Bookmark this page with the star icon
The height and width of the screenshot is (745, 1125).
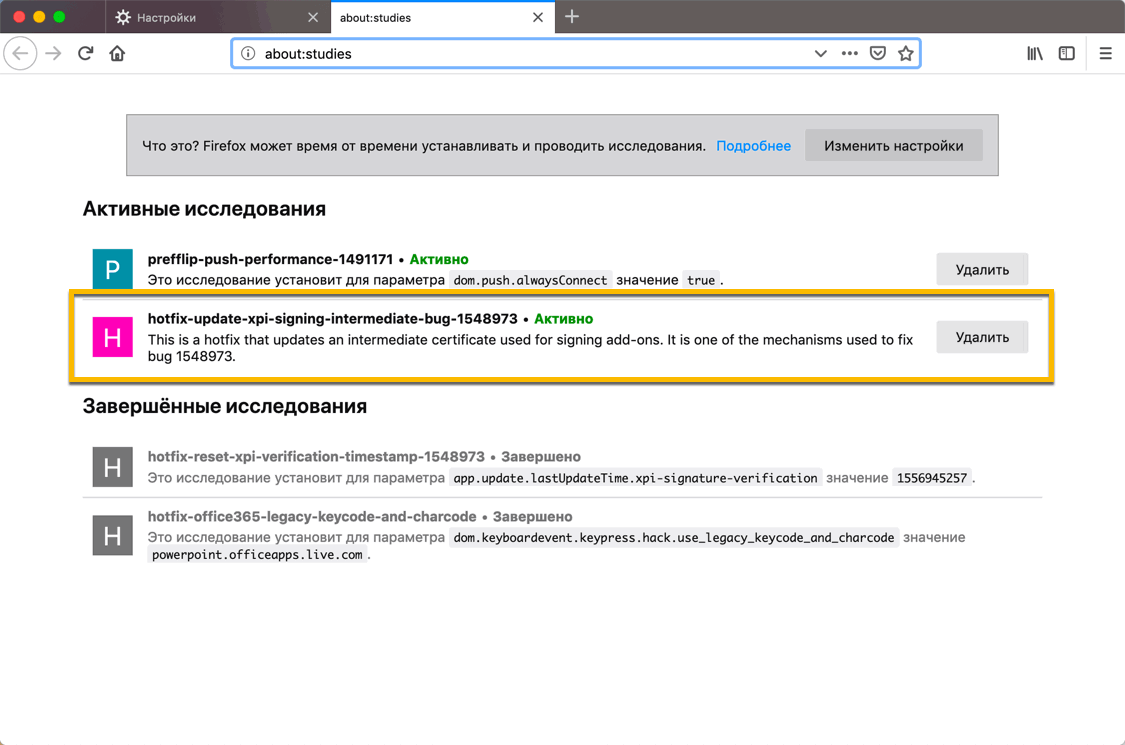click(x=906, y=53)
